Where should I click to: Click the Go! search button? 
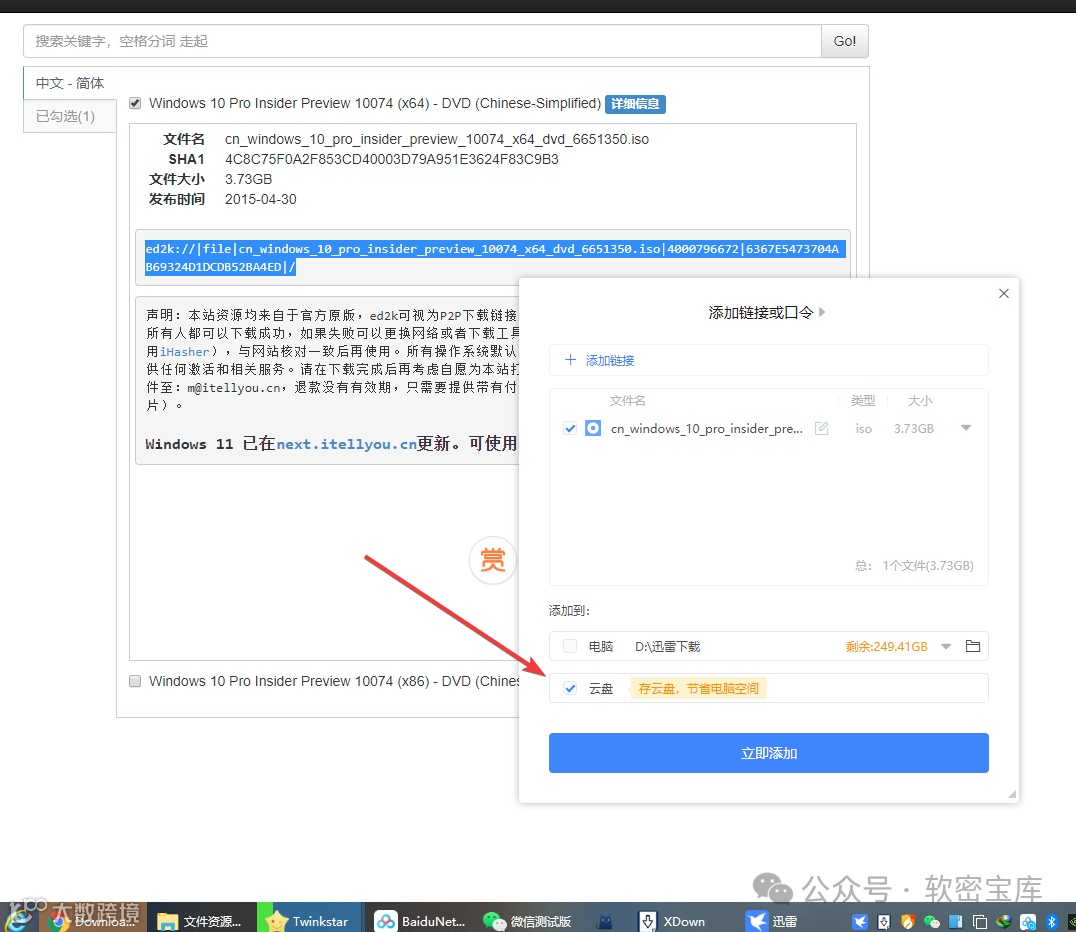click(x=845, y=41)
